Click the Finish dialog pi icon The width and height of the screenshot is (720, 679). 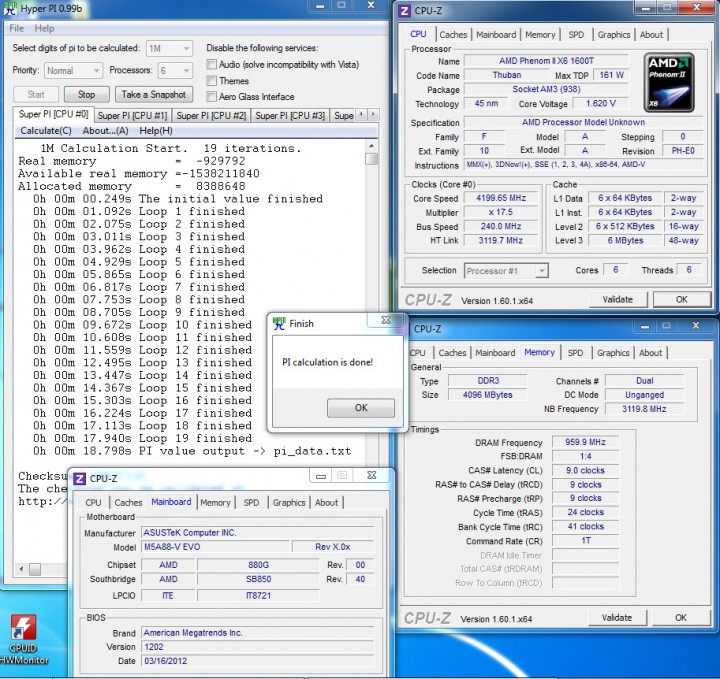click(x=278, y=324)
